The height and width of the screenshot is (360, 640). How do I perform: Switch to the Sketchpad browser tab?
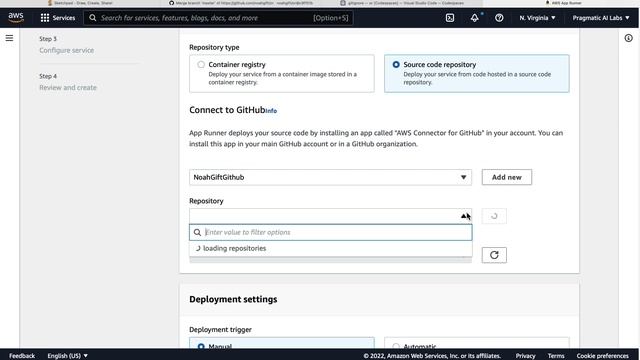click(x=80, y=3)
